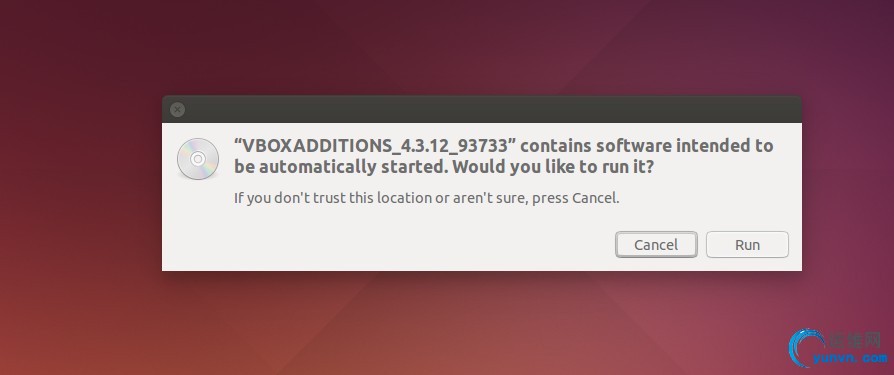Click the CD disc icon
Screen dimensions: 894x375
(198, 159)
